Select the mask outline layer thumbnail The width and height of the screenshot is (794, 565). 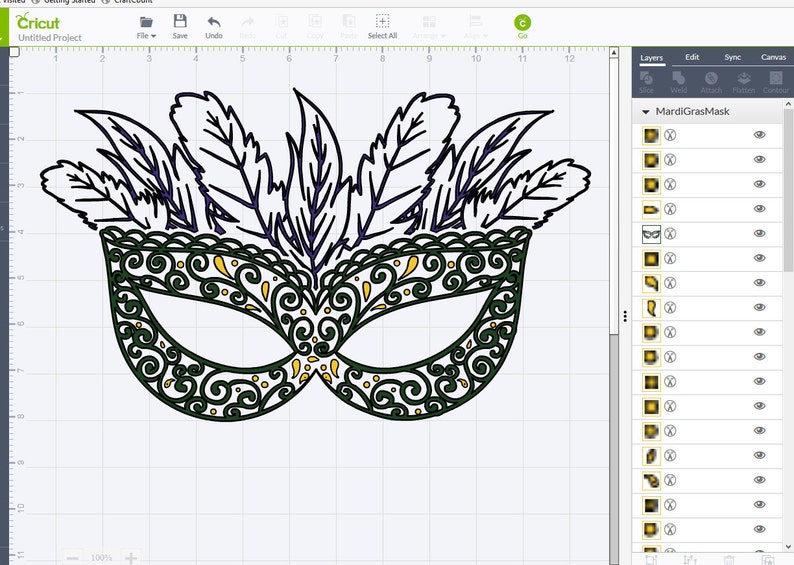pyautogui.click(x=651, y=234)
